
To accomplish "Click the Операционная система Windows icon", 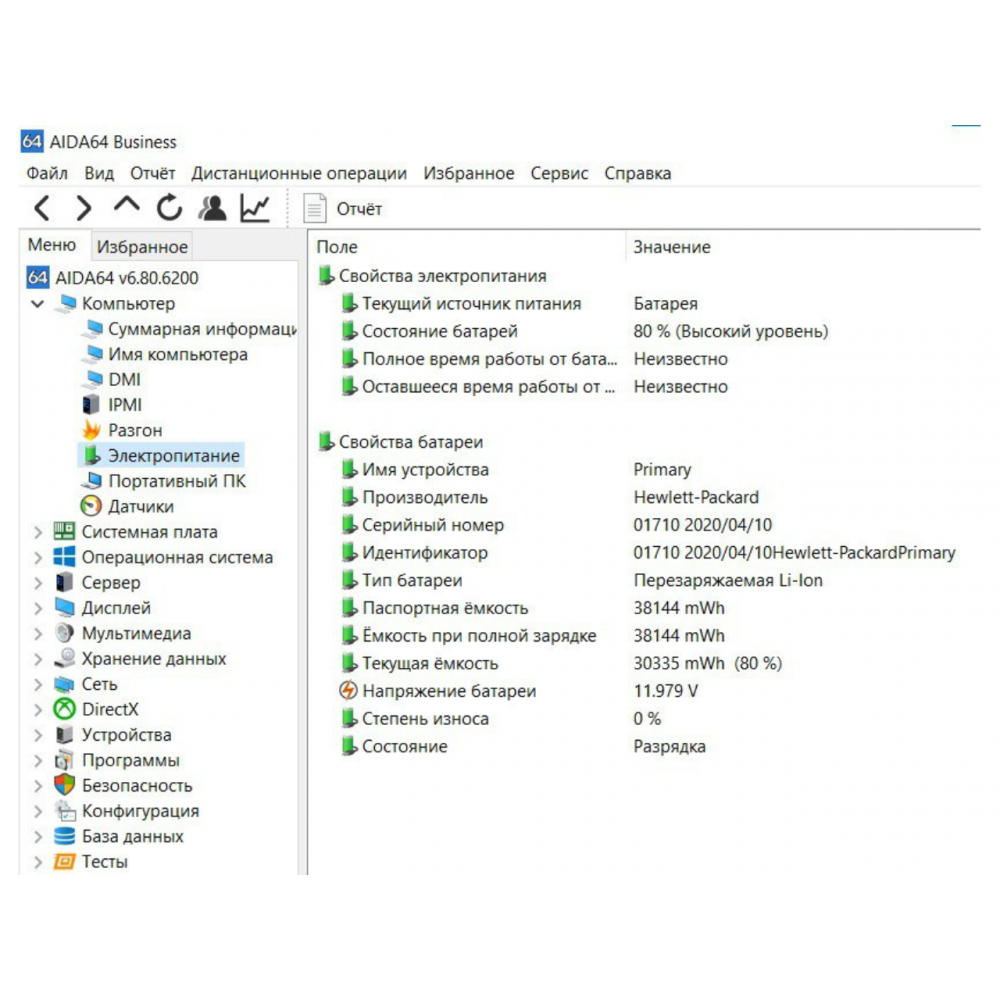I will (64, 557).
